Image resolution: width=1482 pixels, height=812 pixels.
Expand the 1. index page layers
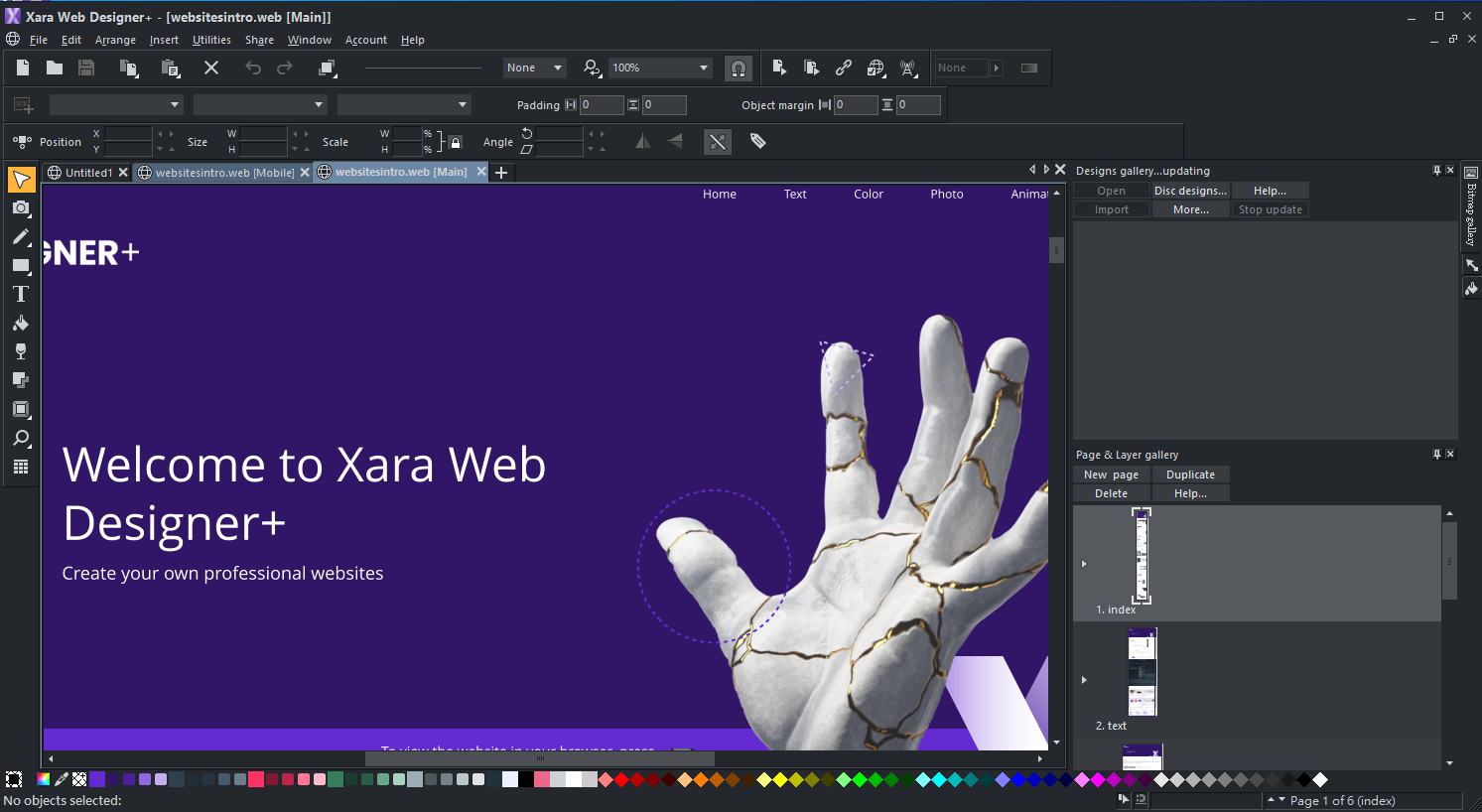[1084, 564]
